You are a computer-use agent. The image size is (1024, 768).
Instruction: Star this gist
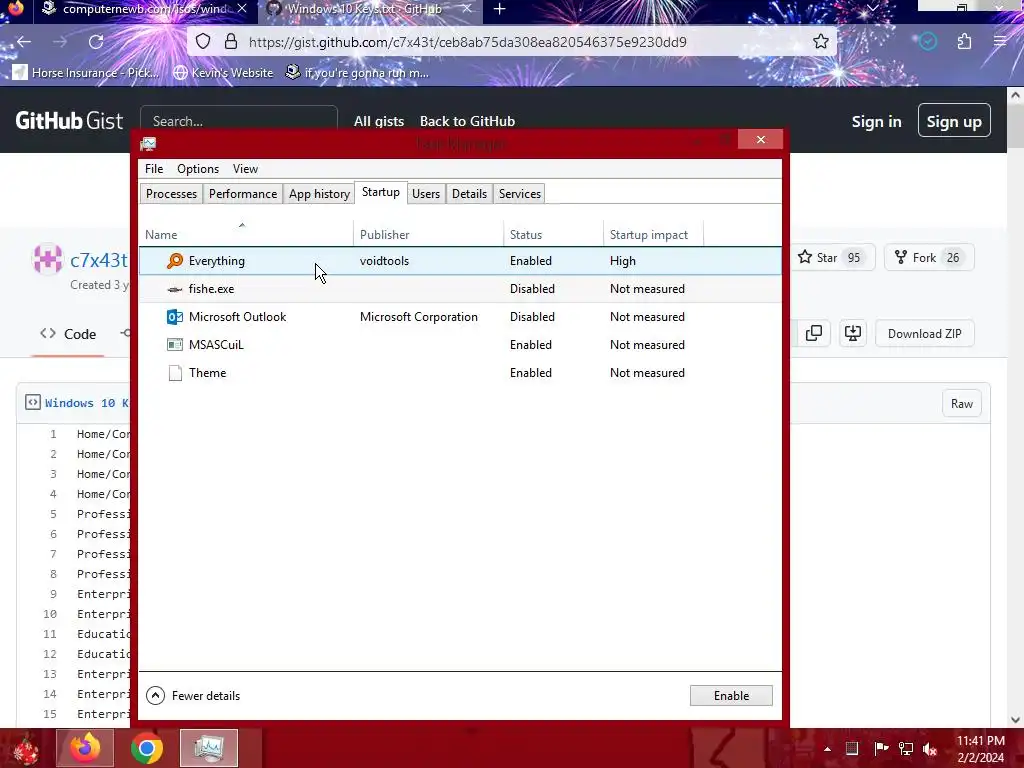pyautogui.click(x=829, y=258)
